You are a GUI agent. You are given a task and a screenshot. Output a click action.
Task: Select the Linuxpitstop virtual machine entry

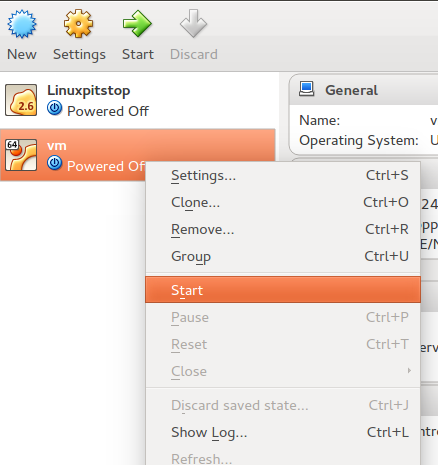(138, 100)
